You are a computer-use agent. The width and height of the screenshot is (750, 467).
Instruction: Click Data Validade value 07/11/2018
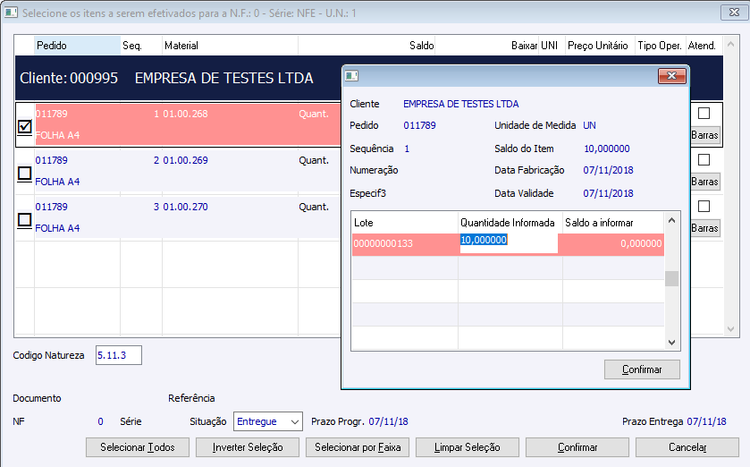pos(608,193)
